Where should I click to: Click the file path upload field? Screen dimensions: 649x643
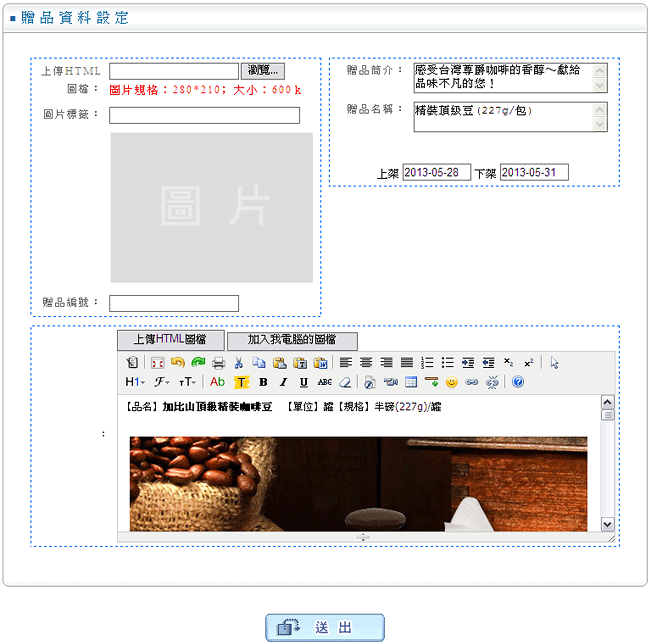(x=174, y=71)
